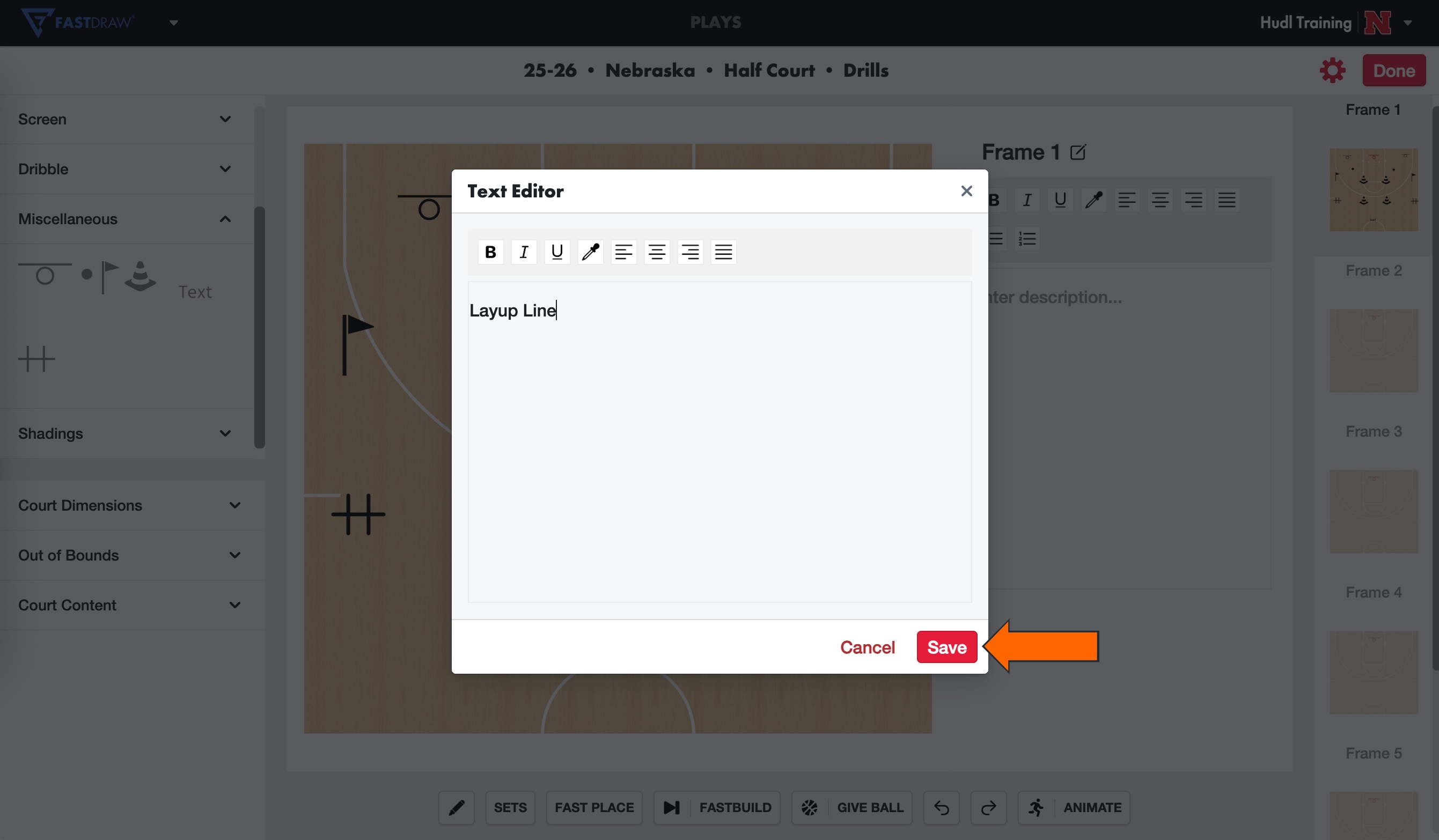Select the Frame 4 thumbnail
1439x840 pixels.
(1374, 672)
